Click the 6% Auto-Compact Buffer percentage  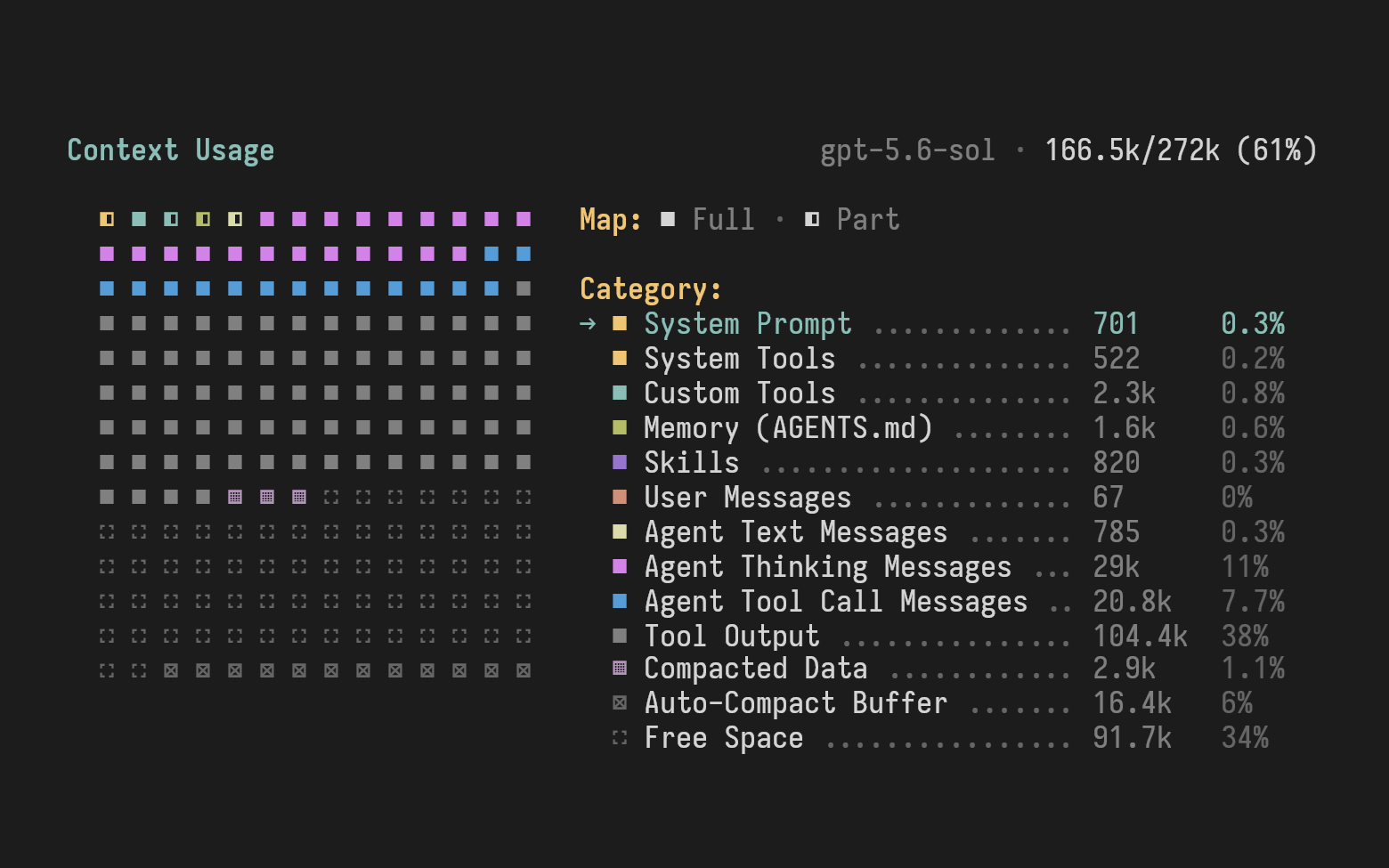tap(1237, 703)
